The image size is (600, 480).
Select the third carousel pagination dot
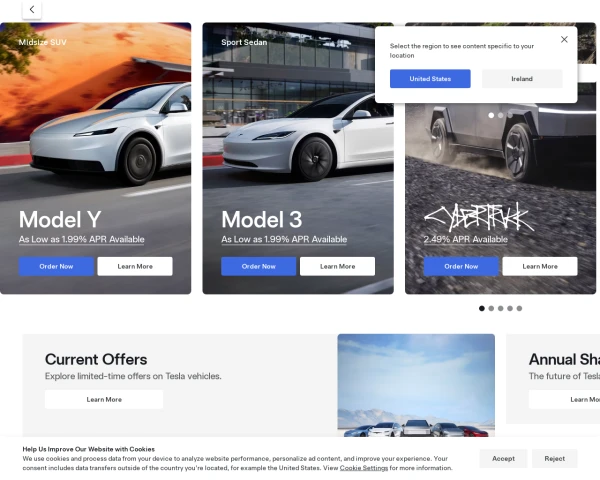click(x=501, y=309)
